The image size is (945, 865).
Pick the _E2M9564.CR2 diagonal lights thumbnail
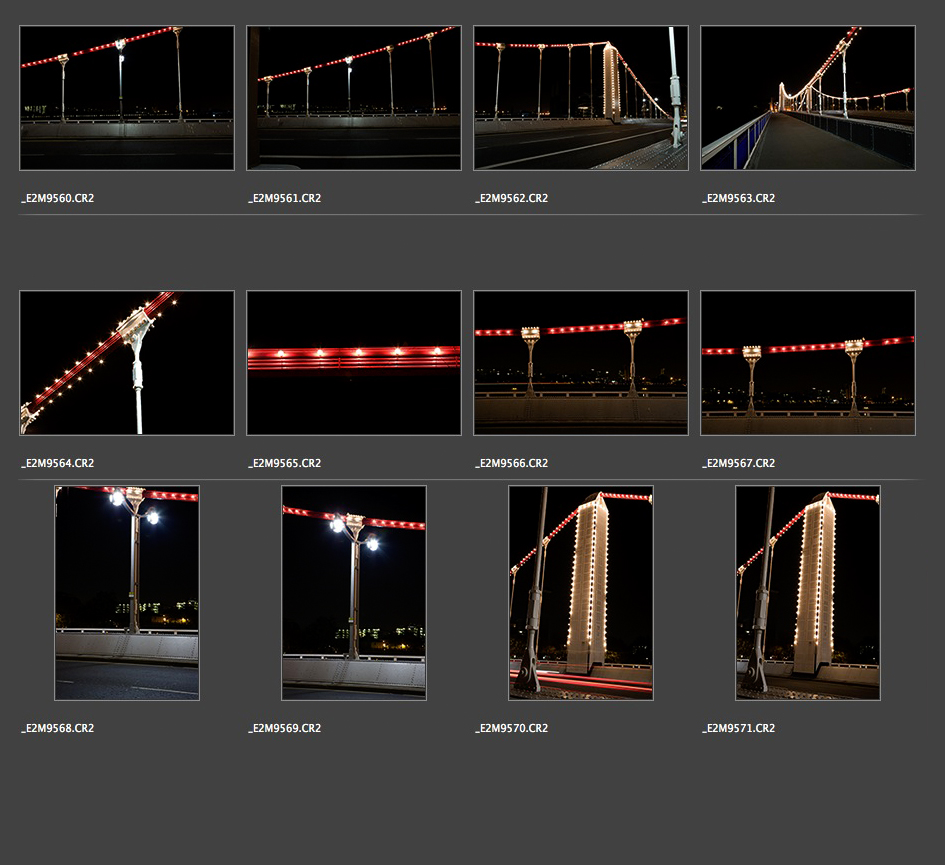pos(127,363)
